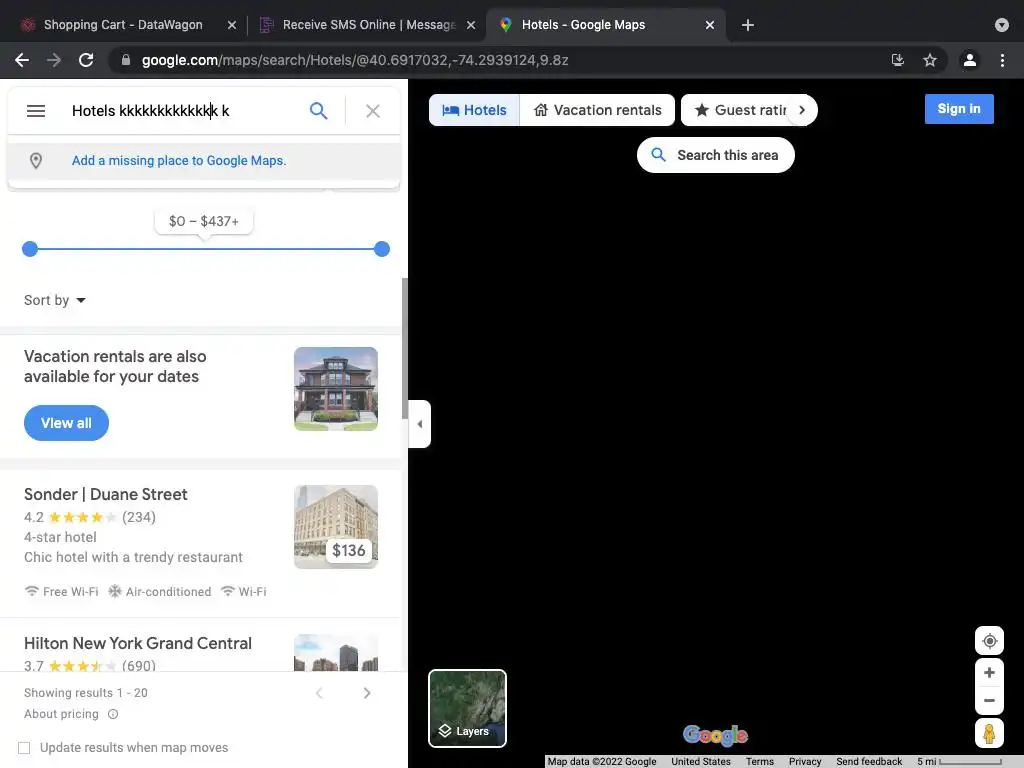Click the Sign in button
Viewport: 1024px width, 768px height.
[959, 109]
